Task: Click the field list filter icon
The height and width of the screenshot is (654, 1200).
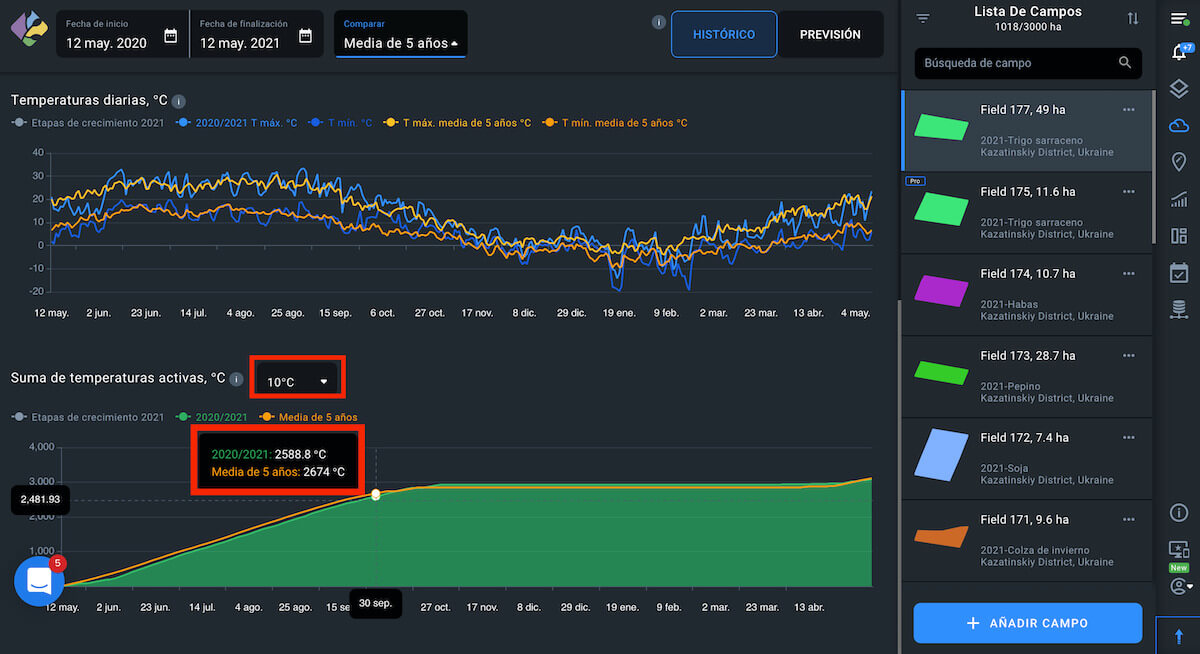Action: point(923,19)
